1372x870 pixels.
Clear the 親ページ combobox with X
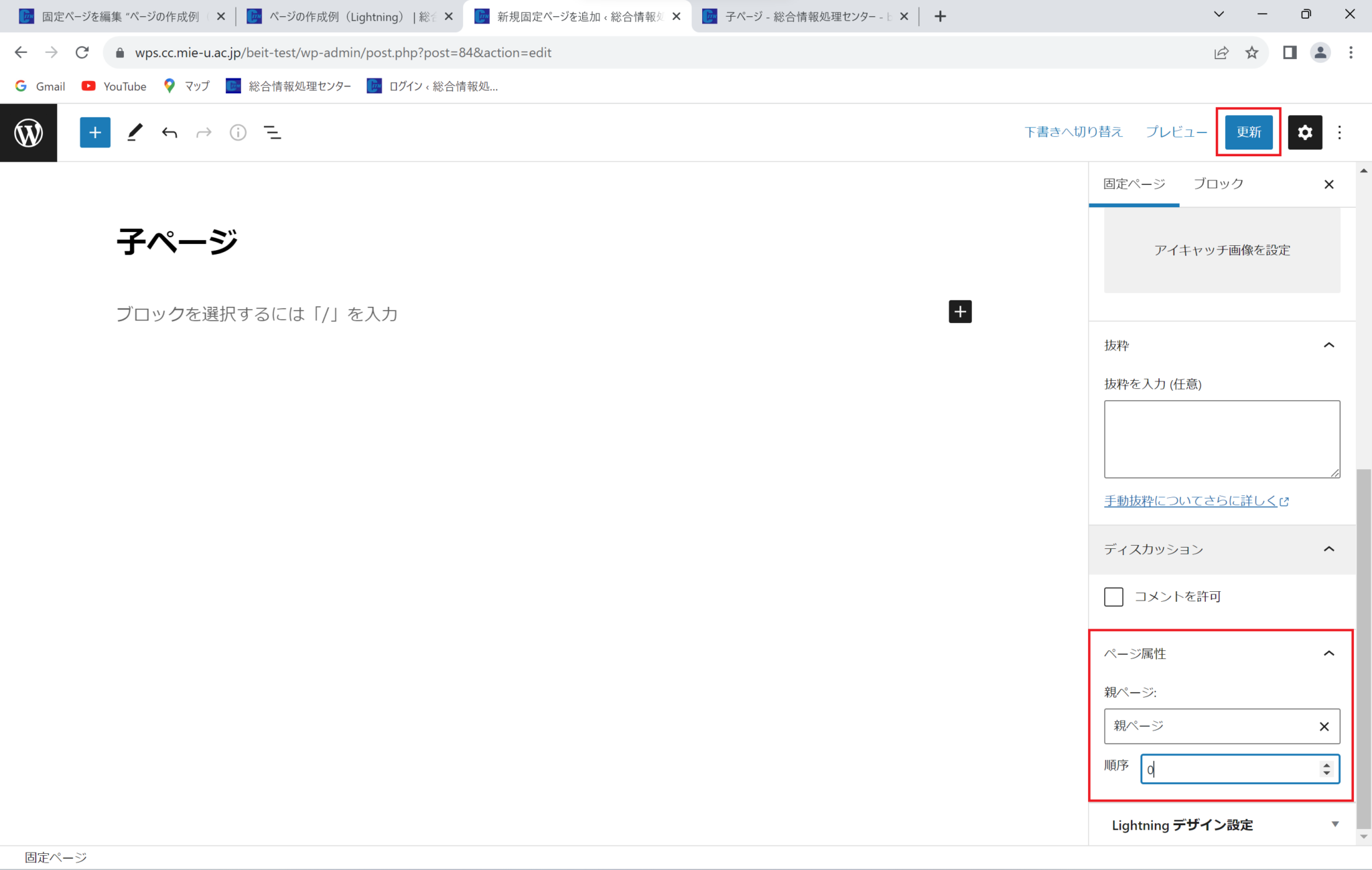tap(1324, 727)
